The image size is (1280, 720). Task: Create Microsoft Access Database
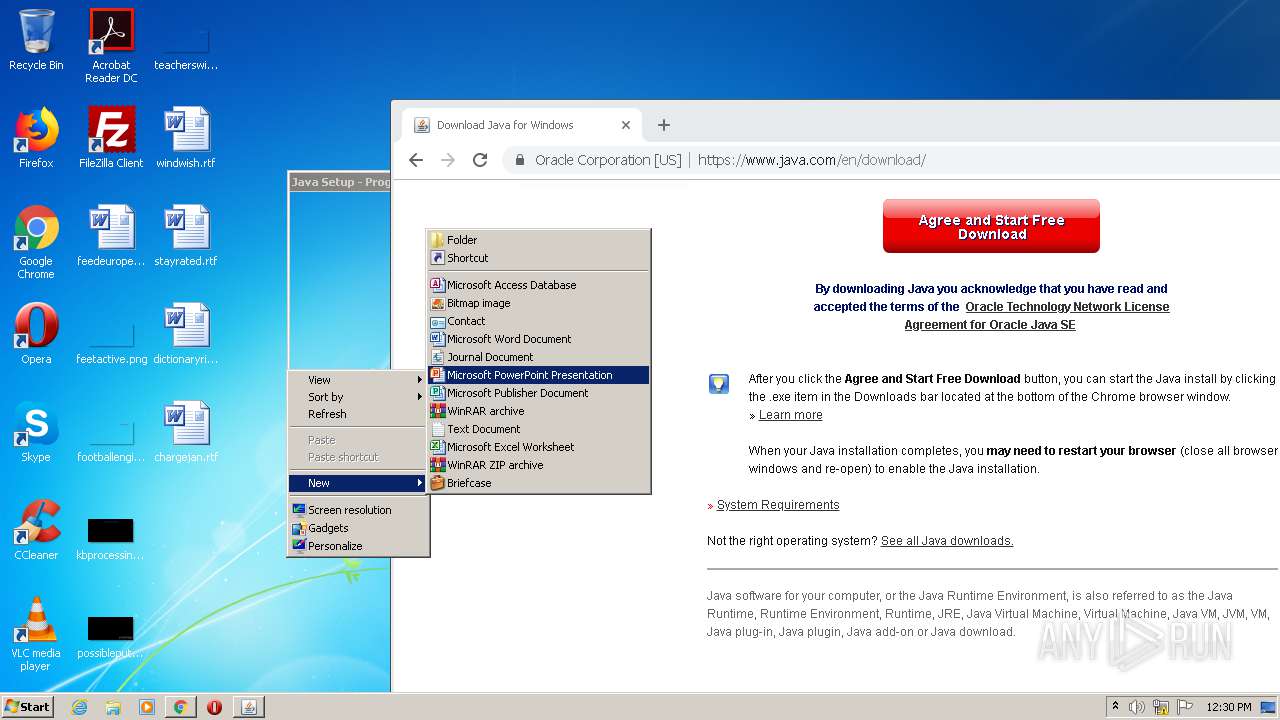pyautogui.click(x=539, y=285)
